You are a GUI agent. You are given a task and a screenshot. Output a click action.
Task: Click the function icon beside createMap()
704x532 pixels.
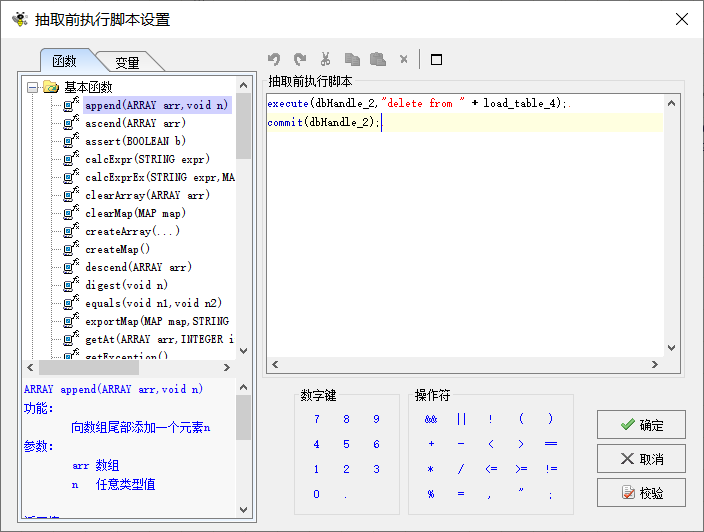tap(71, 248)
